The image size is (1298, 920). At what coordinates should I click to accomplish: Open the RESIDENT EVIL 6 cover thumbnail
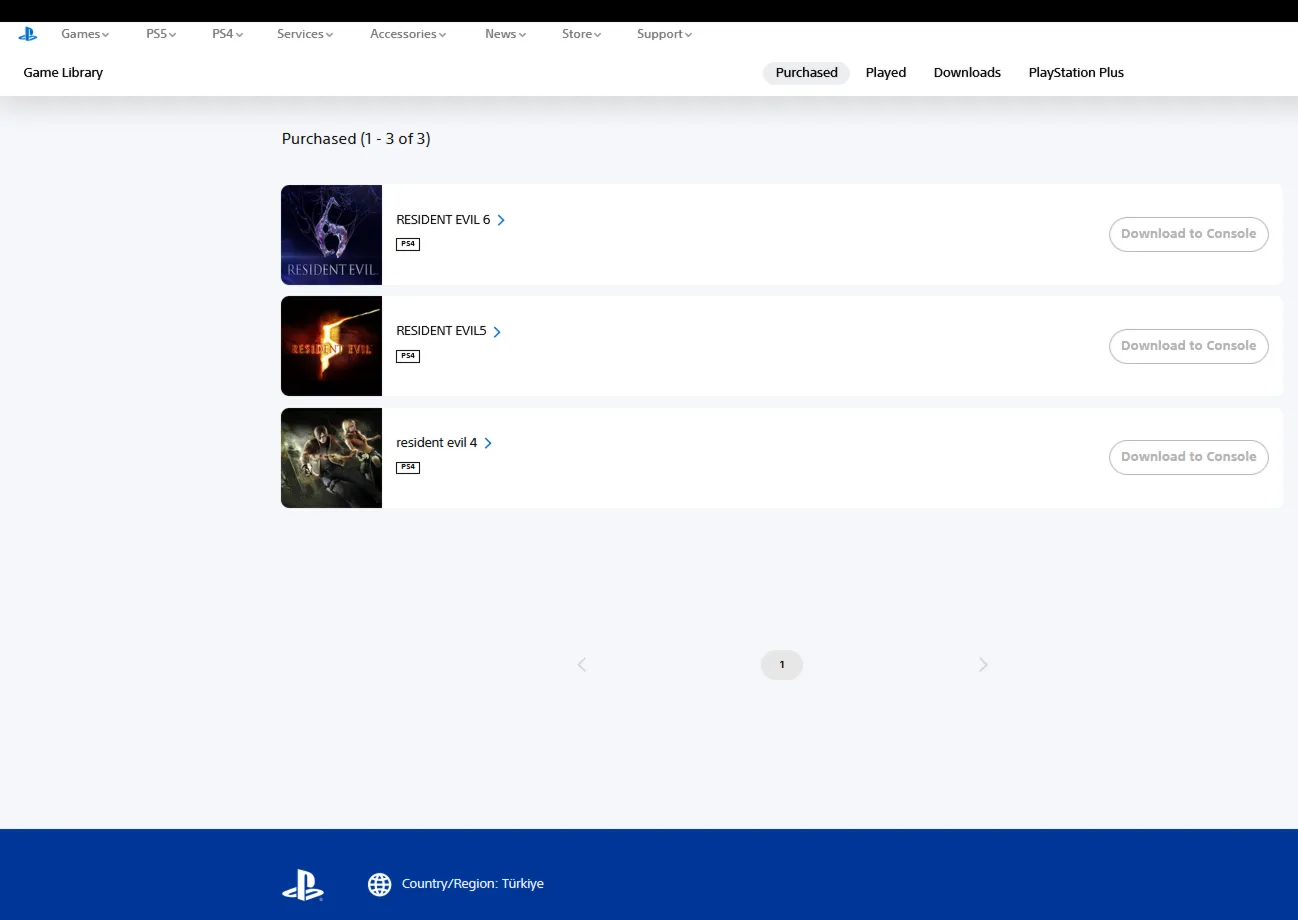point(331,235)
